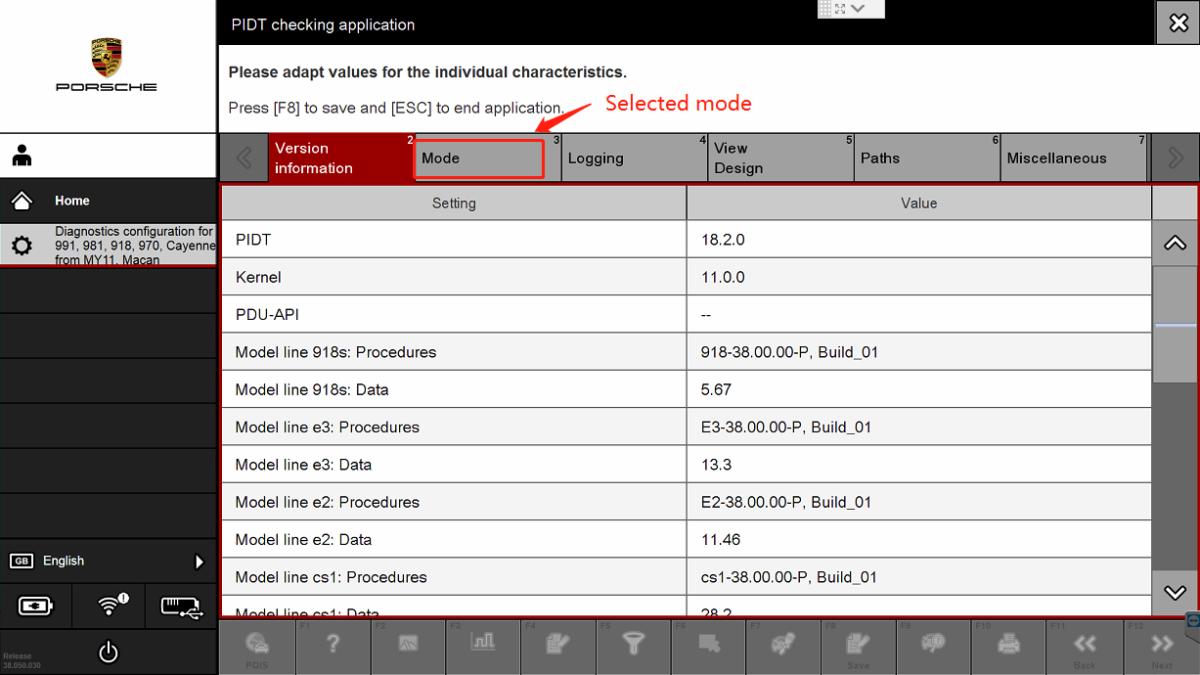Click the 13.3 data value
Screen dimensions: 1200x675
point(716,465)
